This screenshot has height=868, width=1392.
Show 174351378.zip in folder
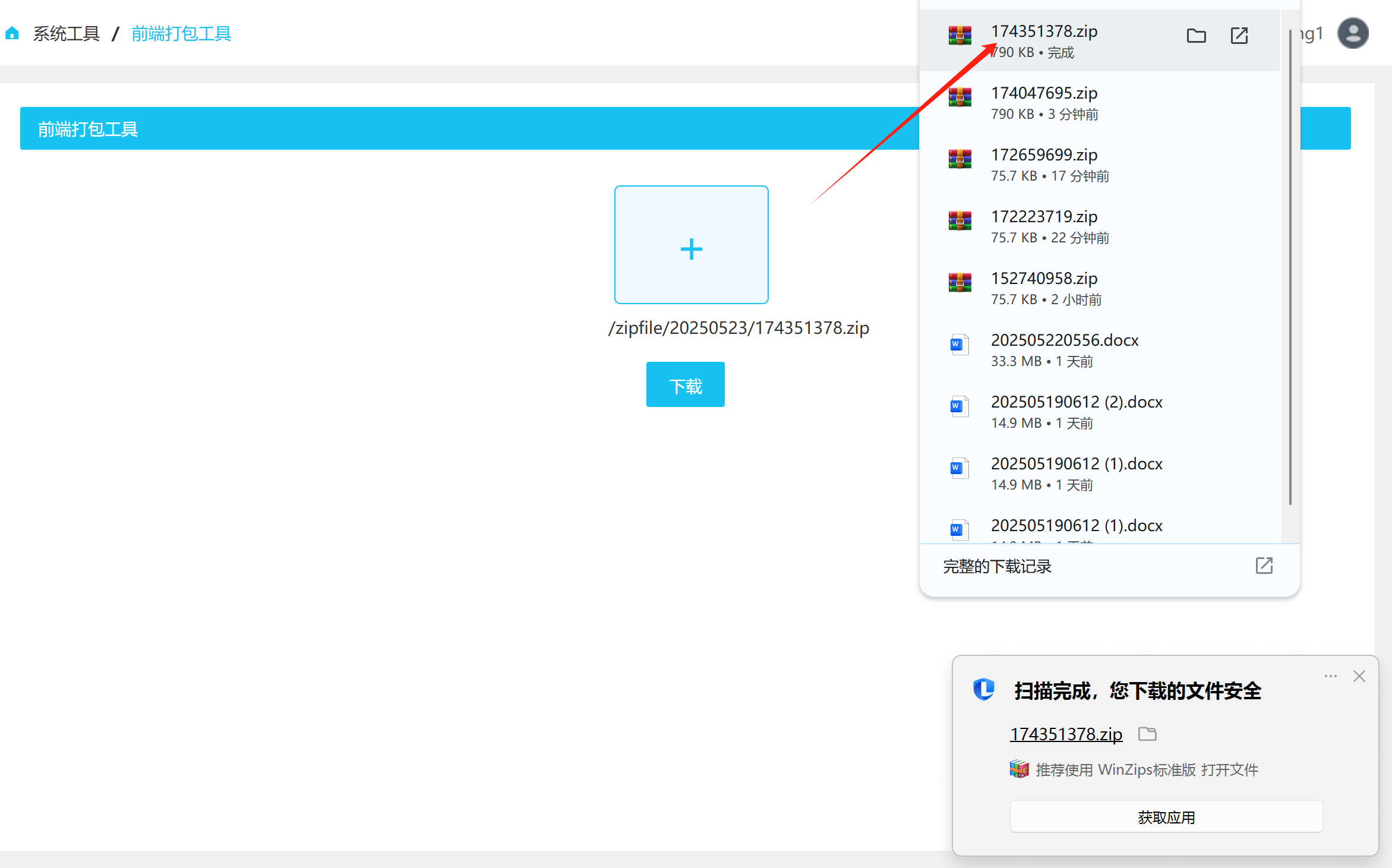coord(1196,36)
